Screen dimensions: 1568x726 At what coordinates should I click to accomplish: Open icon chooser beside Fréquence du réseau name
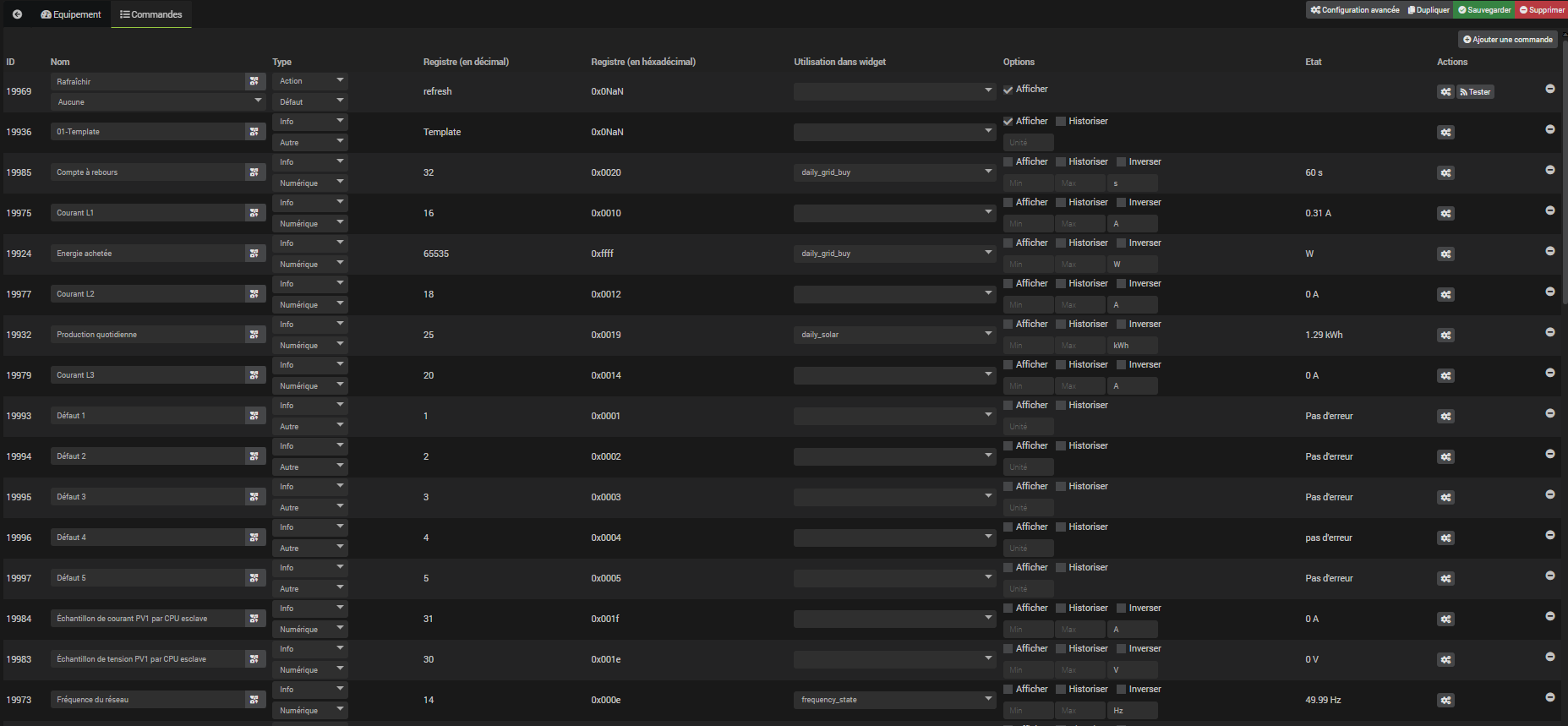[254, 700]
